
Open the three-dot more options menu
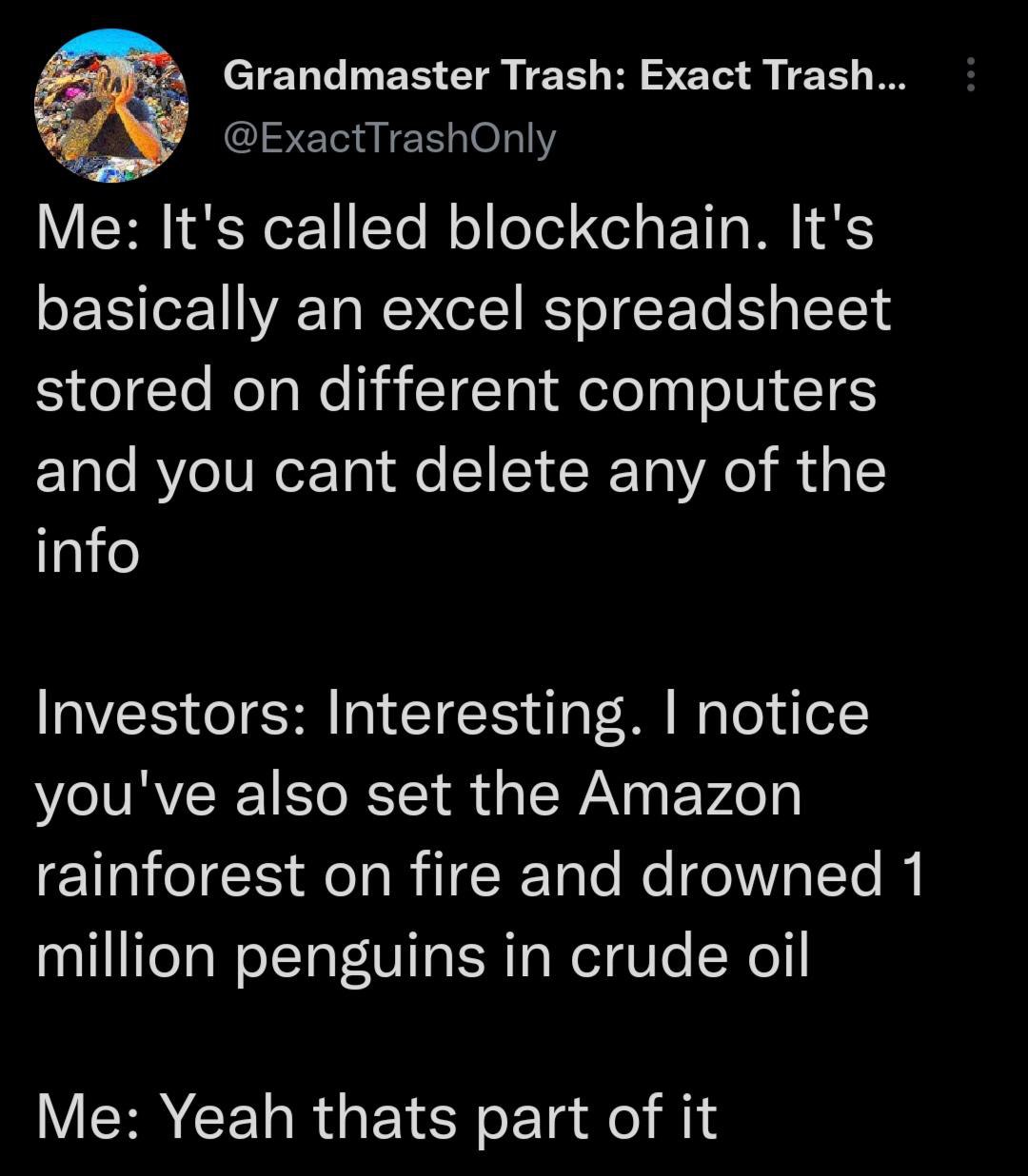click(x=970, y=74)
